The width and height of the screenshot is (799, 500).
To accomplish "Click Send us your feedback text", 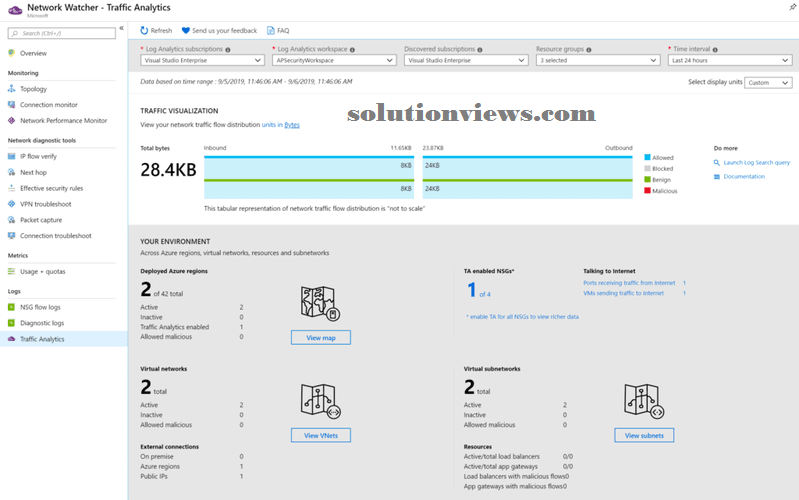I will pyautogui.click(x=225, y=31).
